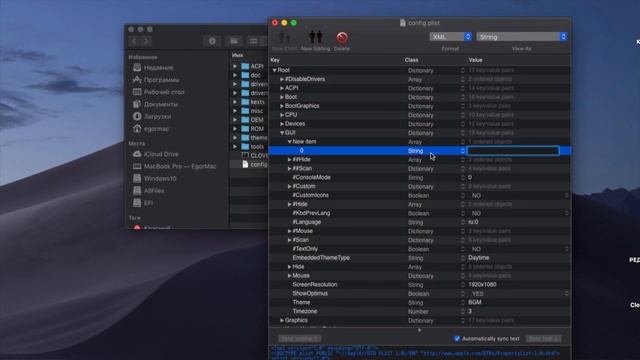This screenshot has width=640, height=360.
Task: Click the Class column header
Action: (411, 60)
